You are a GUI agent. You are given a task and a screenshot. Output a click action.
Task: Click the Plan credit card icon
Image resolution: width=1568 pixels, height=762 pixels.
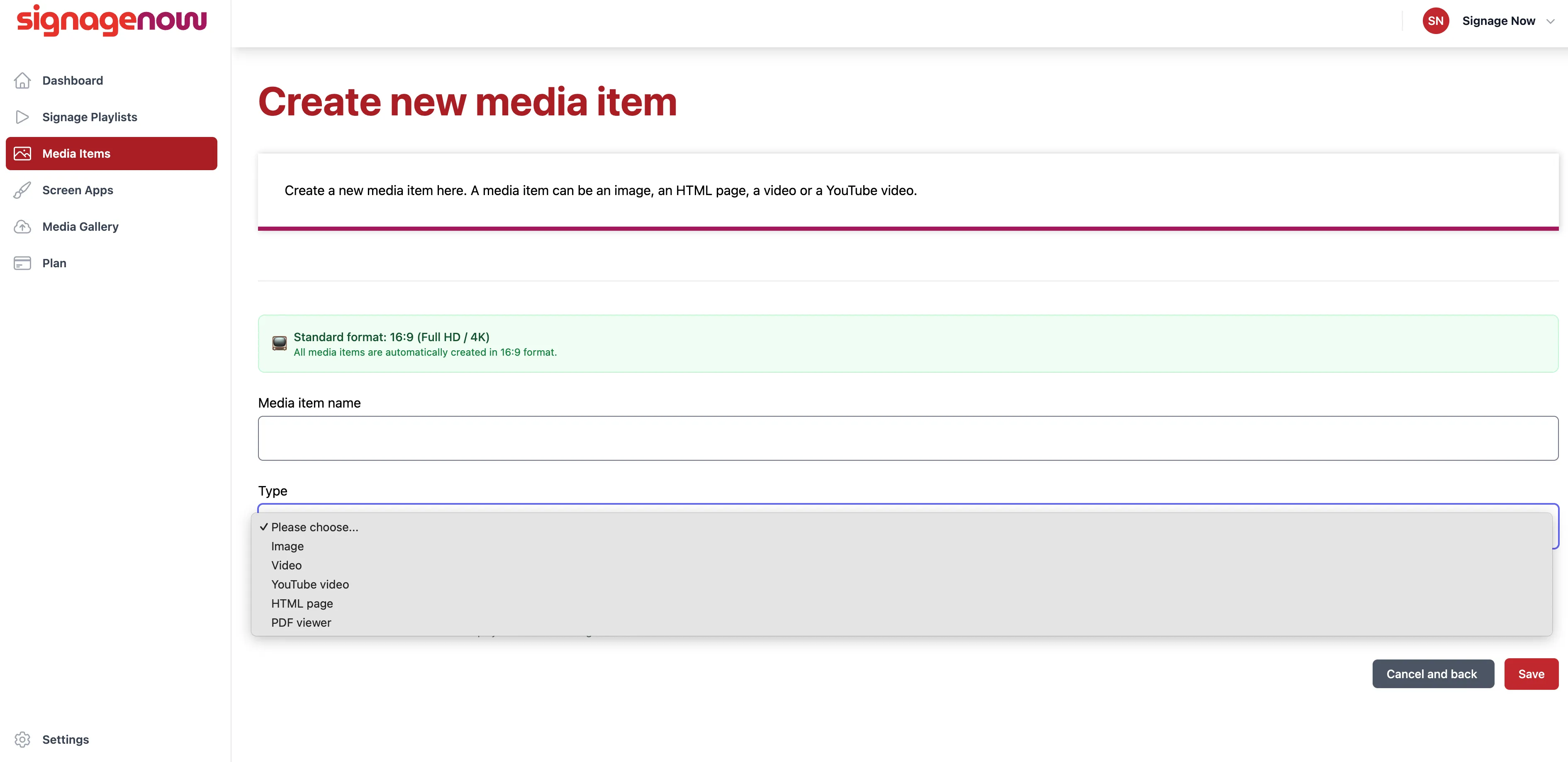pos(22,263)
